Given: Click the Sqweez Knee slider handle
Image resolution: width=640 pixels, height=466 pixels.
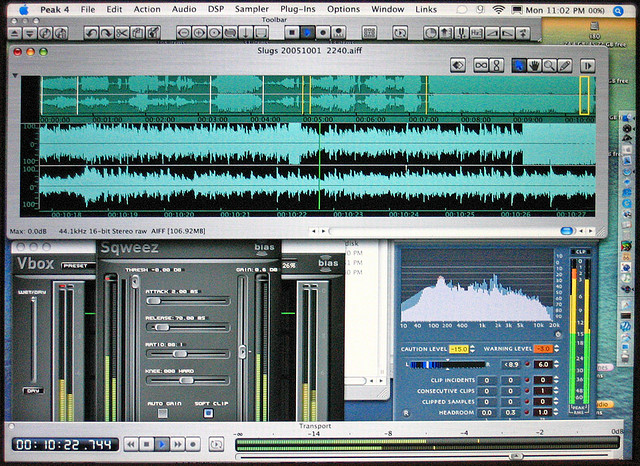Looking at the screenshot, I should (187, 380).
